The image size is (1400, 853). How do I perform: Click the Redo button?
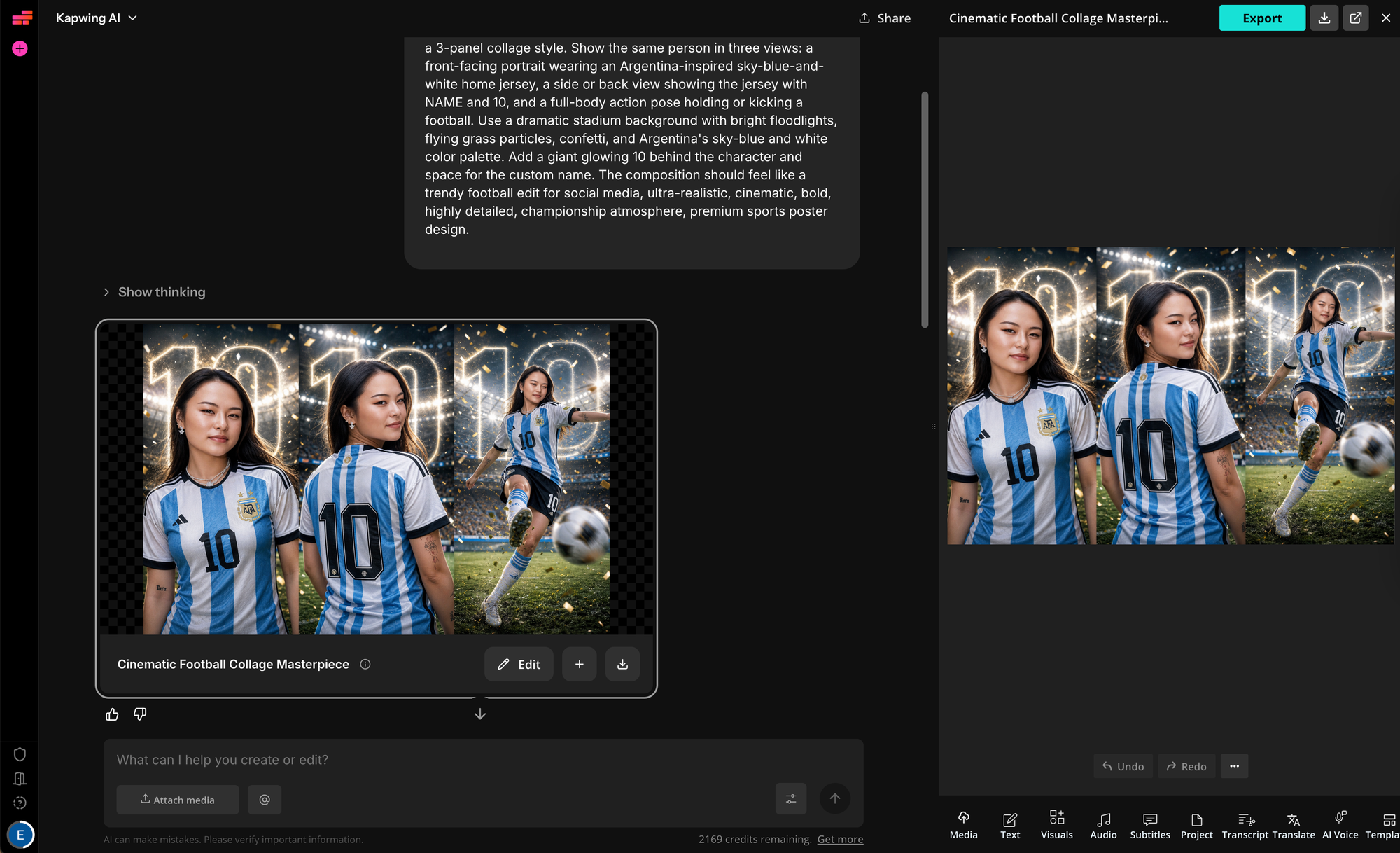click(x=1186, y=766)
